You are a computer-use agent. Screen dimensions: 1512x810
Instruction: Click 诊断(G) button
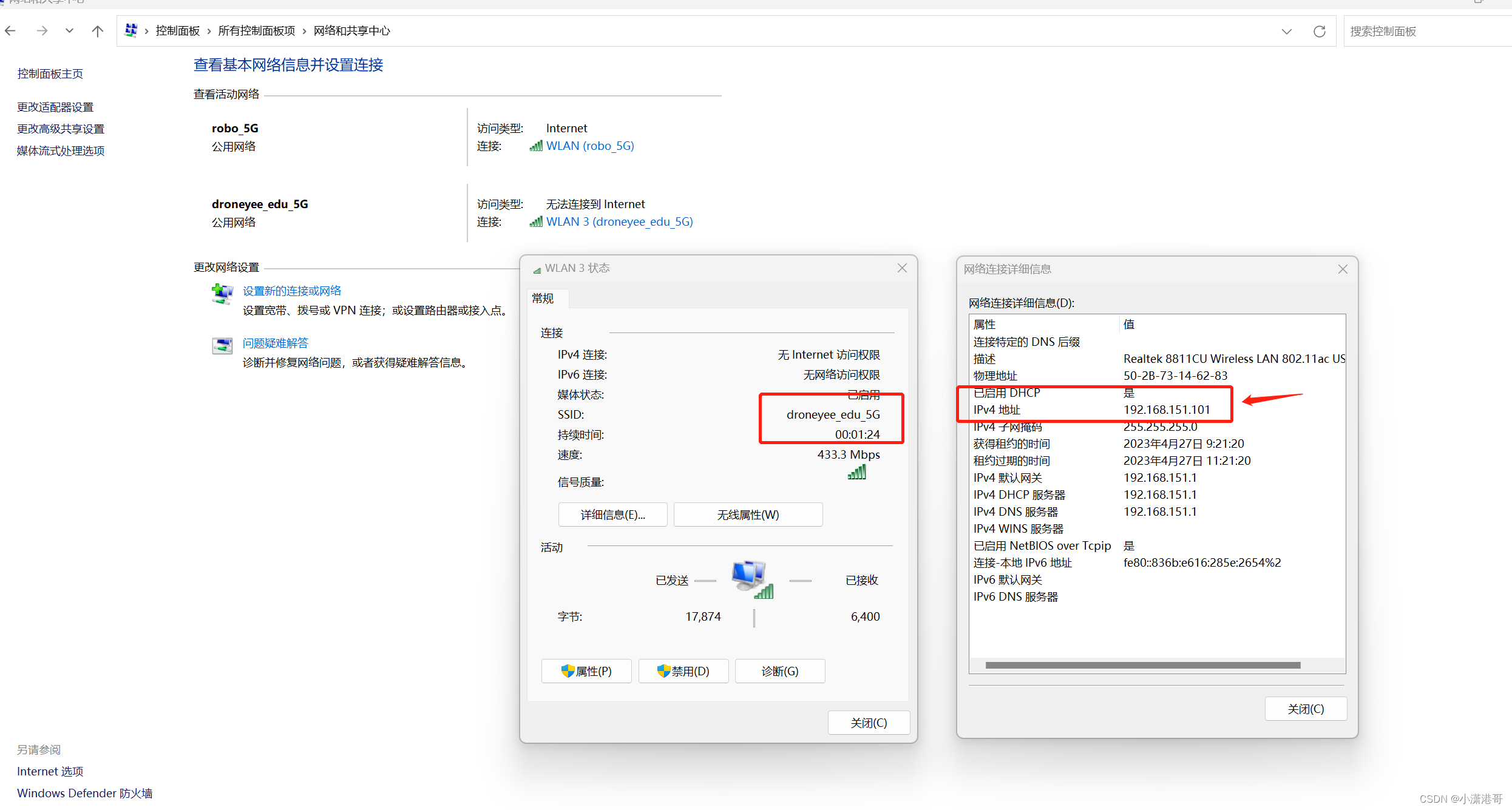point(780,671)
